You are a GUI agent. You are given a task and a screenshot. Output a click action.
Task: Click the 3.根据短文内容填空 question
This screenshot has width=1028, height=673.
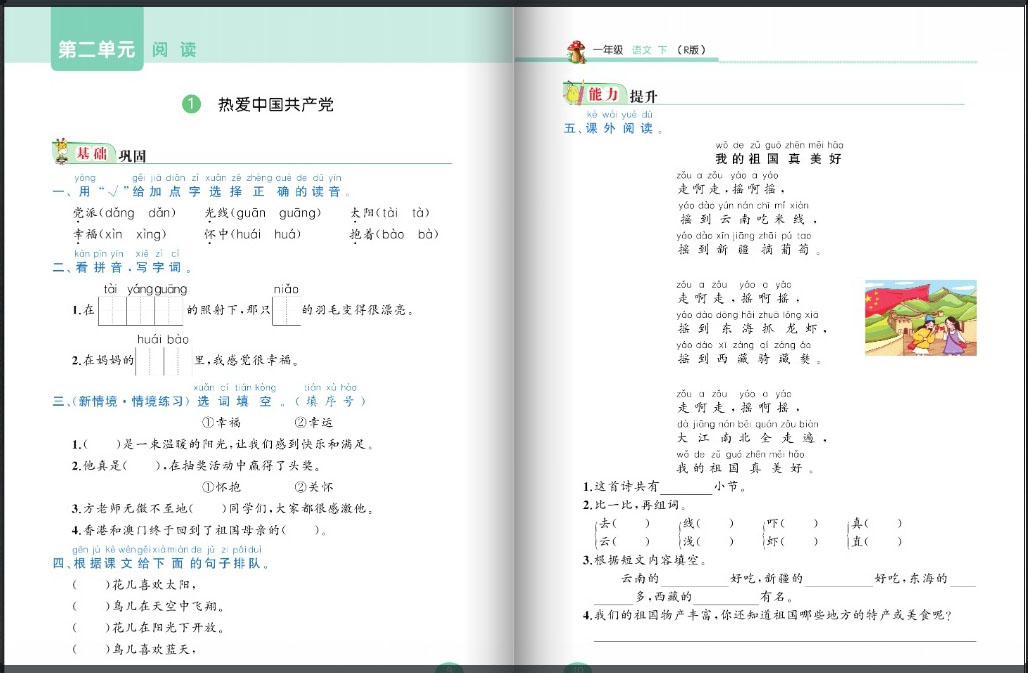coord(645,560)
